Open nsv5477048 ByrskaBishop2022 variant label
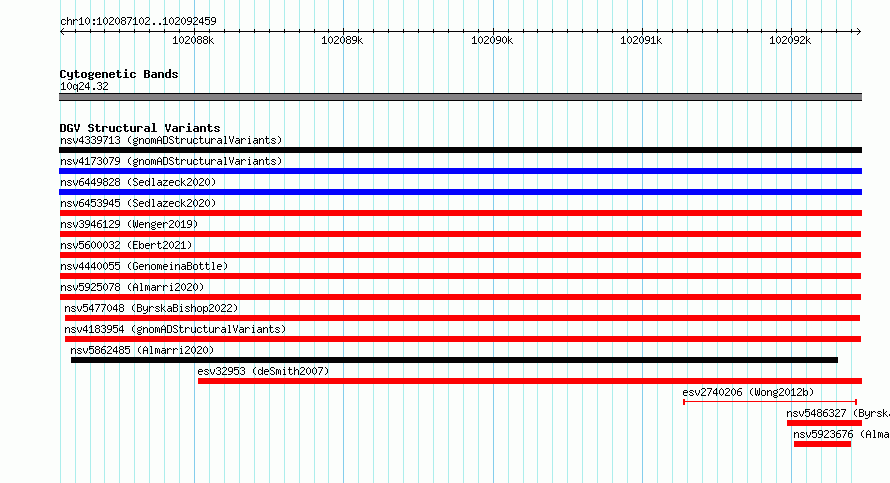Image resolution: width=890 pixels, height=483 pixels. (151, 308)
